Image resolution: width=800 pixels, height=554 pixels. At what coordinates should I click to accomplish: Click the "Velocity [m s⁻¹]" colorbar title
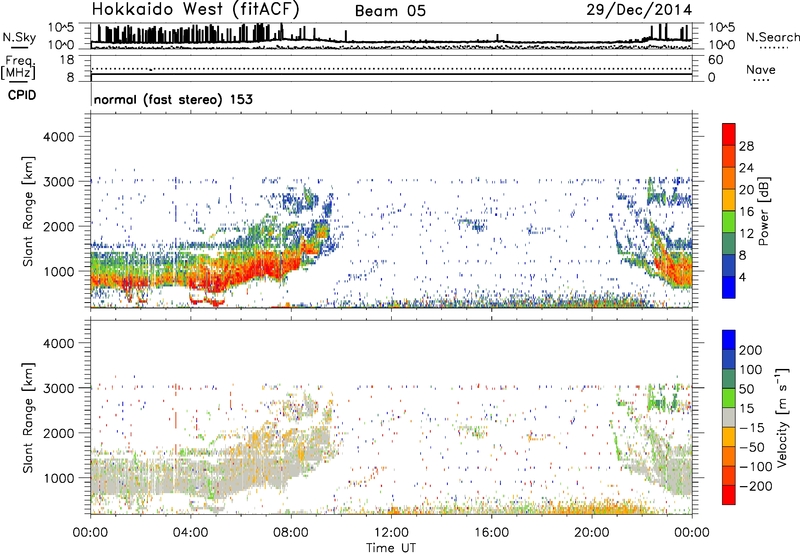[782, 417]
